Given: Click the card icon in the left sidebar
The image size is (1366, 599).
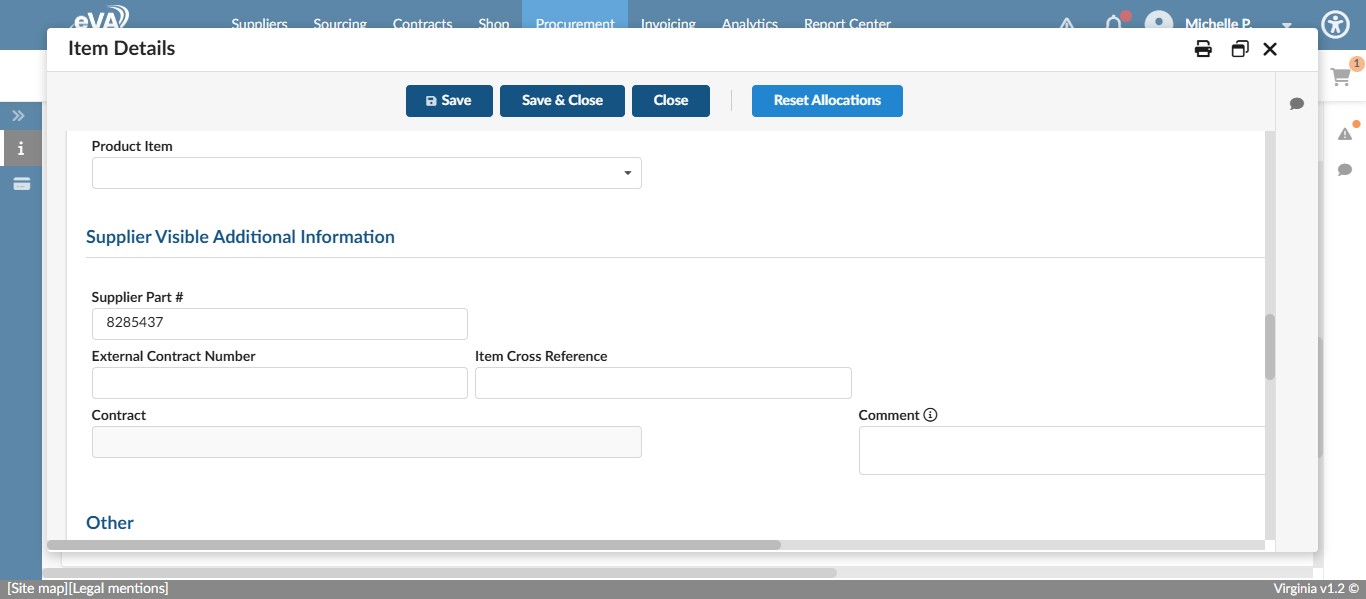Looking at the screenshot, I should coord(20,183).
